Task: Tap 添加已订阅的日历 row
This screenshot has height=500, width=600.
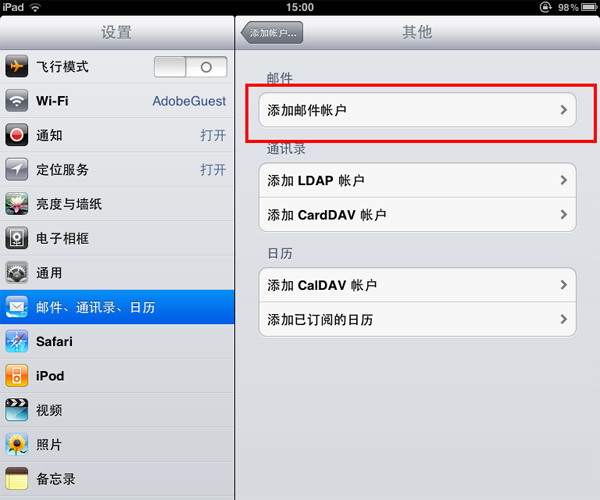Action: click(x=417, y=319)
